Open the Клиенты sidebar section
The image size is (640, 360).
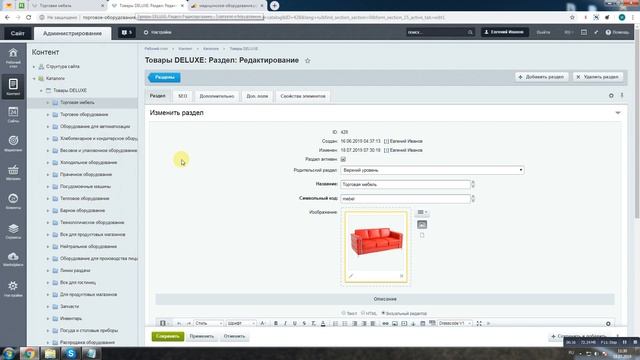(13, 201)
